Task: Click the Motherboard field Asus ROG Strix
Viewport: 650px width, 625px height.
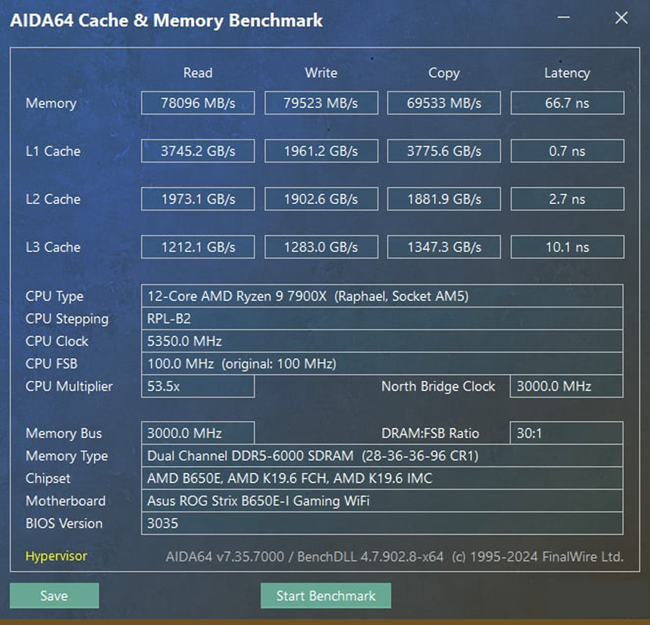Action: 382,501
